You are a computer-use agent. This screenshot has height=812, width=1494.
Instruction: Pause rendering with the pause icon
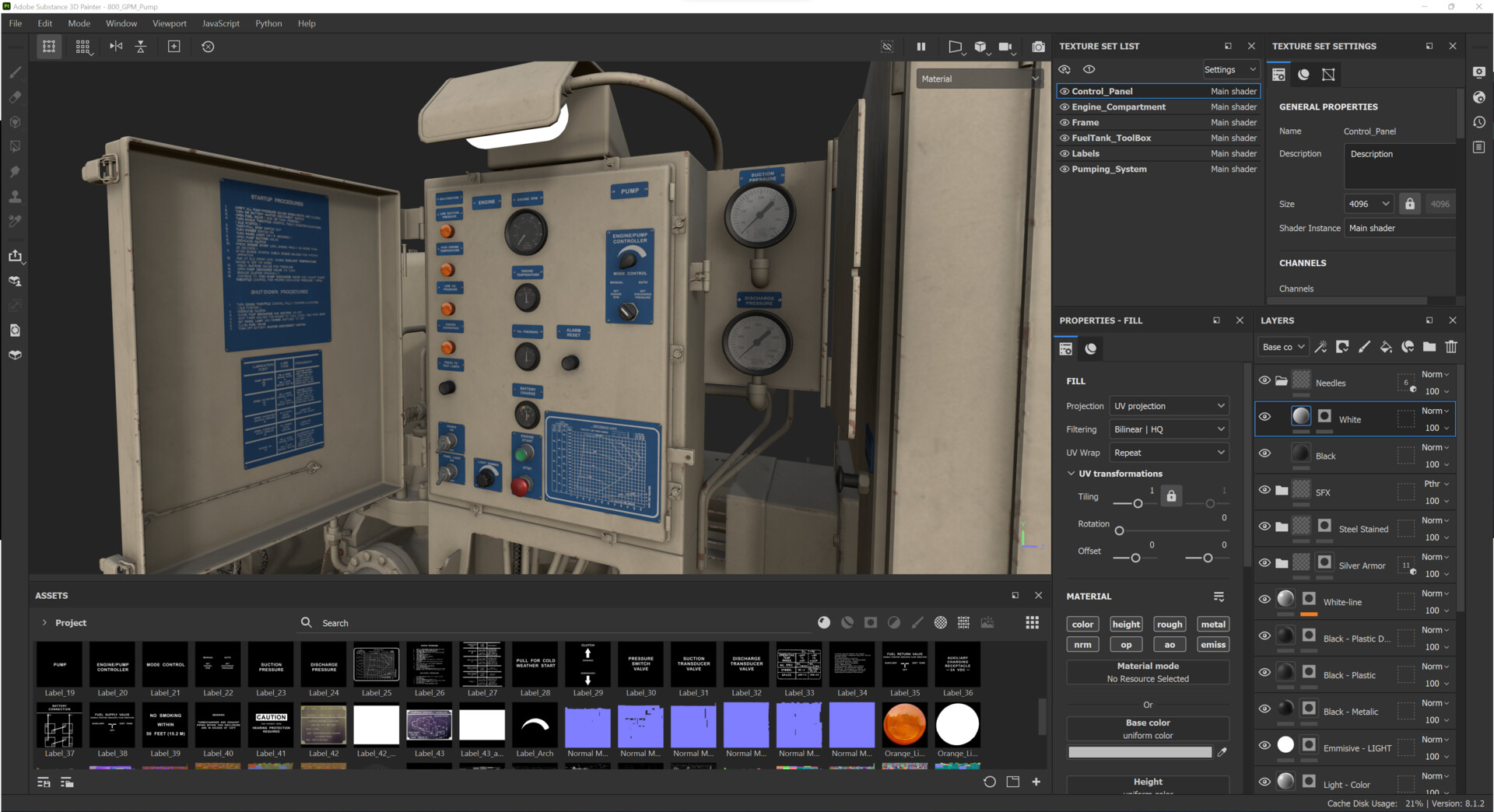pyautogui.click(x=921, y=47)
